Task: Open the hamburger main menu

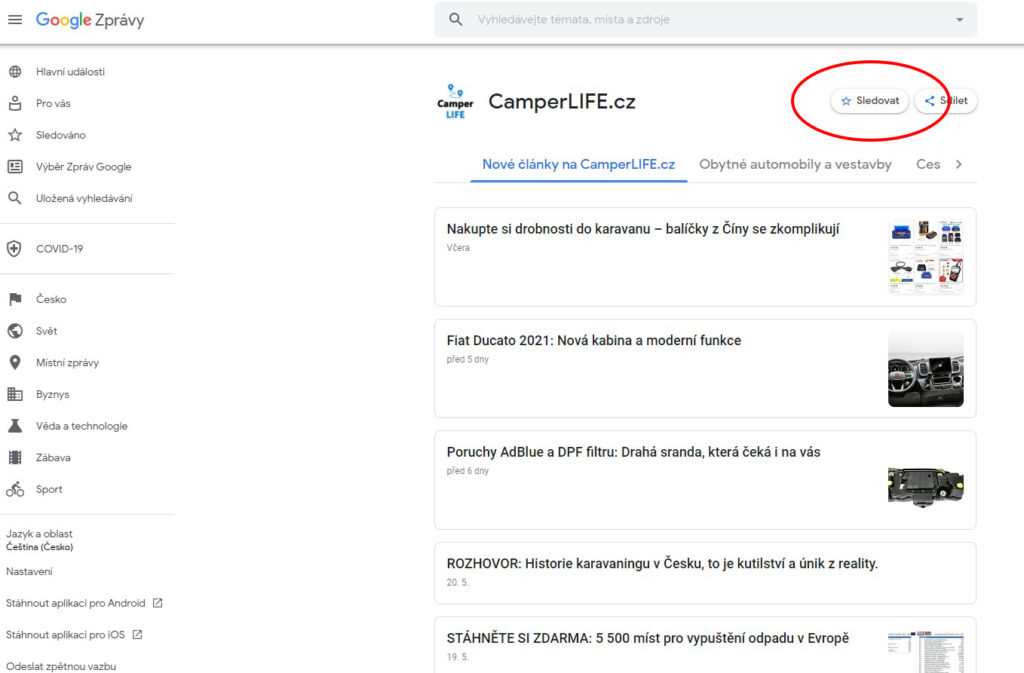Action: [15, 20]
